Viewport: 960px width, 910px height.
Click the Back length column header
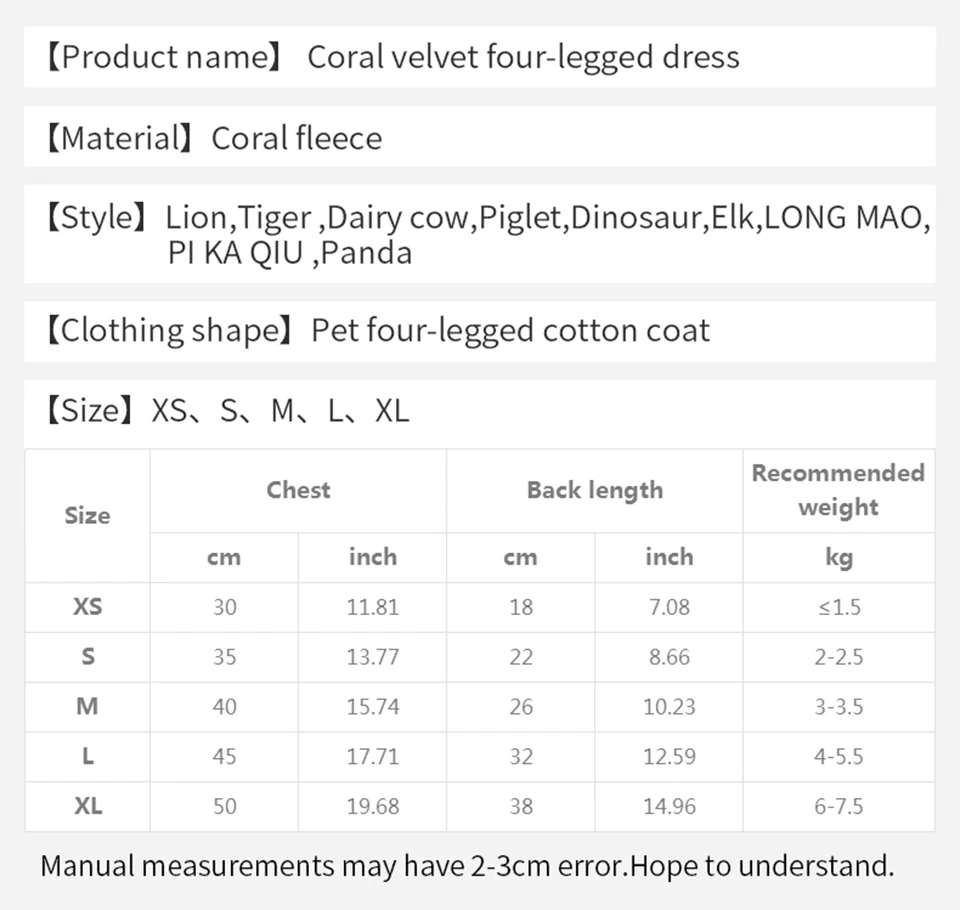pyautogui.click(x=594, y=491)
